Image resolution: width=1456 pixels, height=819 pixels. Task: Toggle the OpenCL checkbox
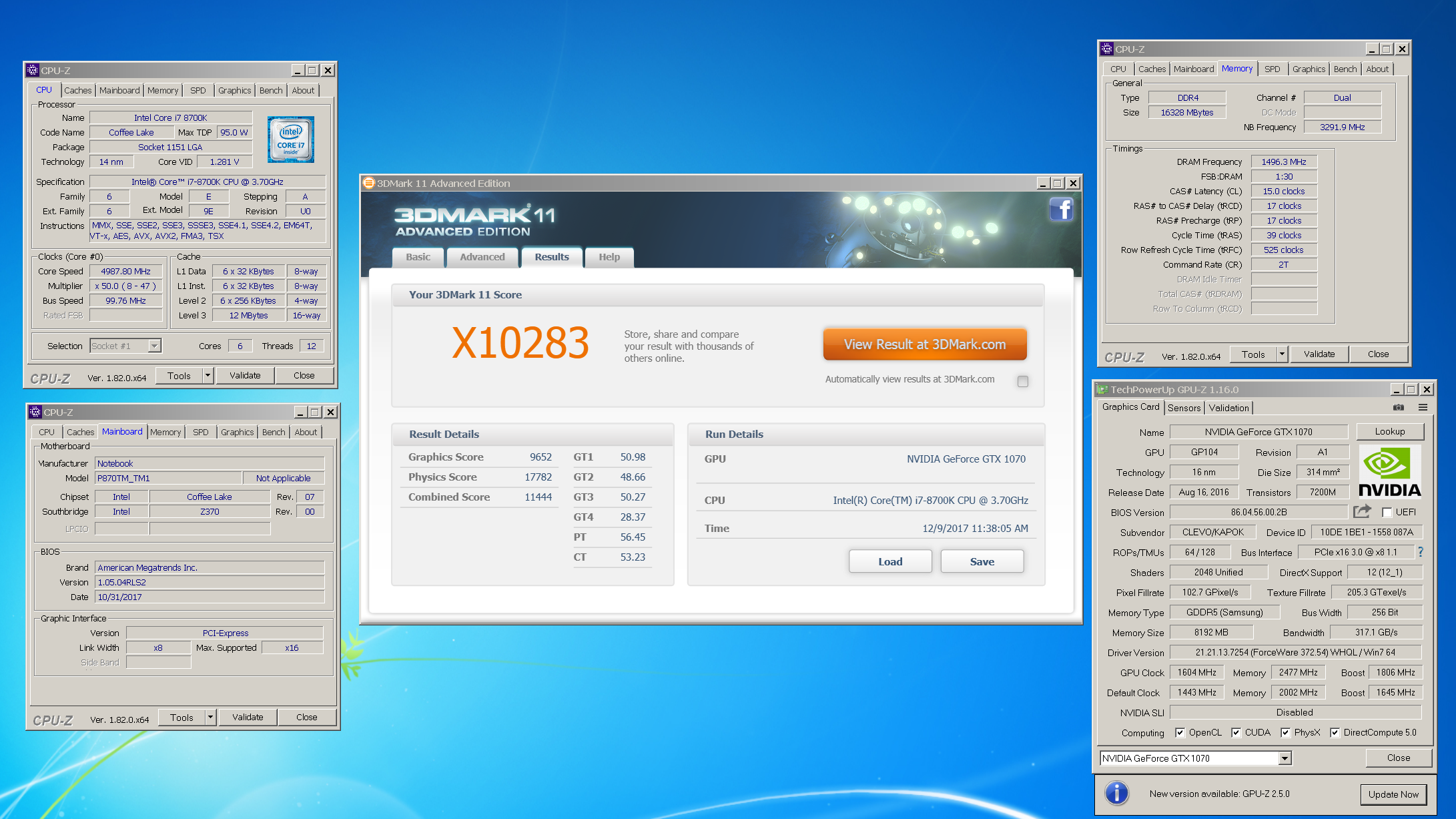tap(1180, 732)
